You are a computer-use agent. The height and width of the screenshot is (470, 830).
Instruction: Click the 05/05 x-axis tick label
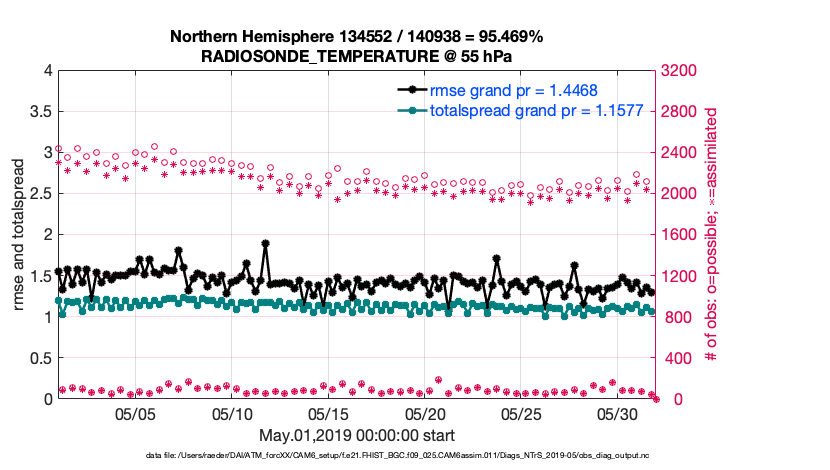click(x=135, y=413)
